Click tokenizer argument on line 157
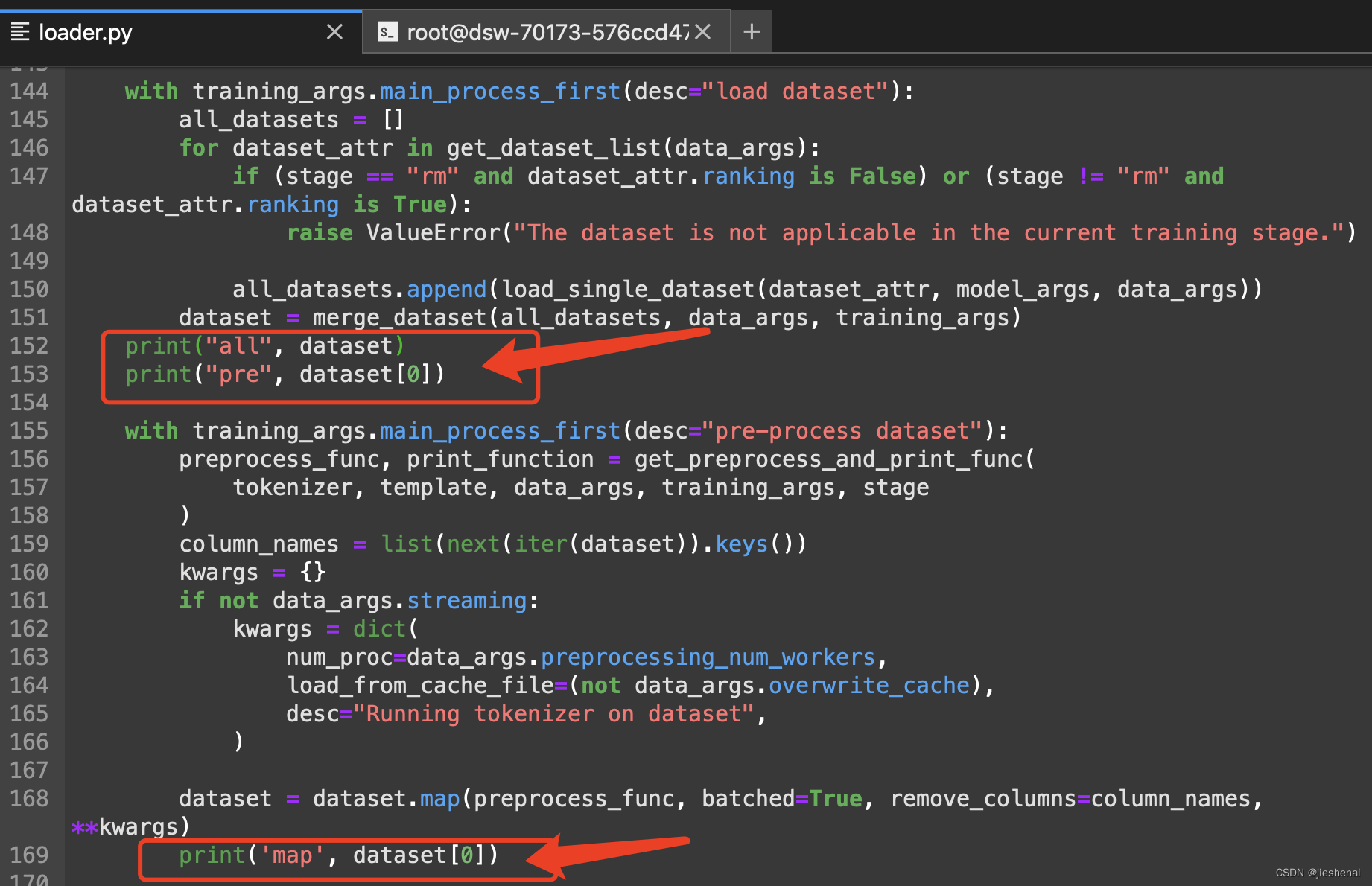Viewport: 1372px width, 886px height. pos(293,487)
